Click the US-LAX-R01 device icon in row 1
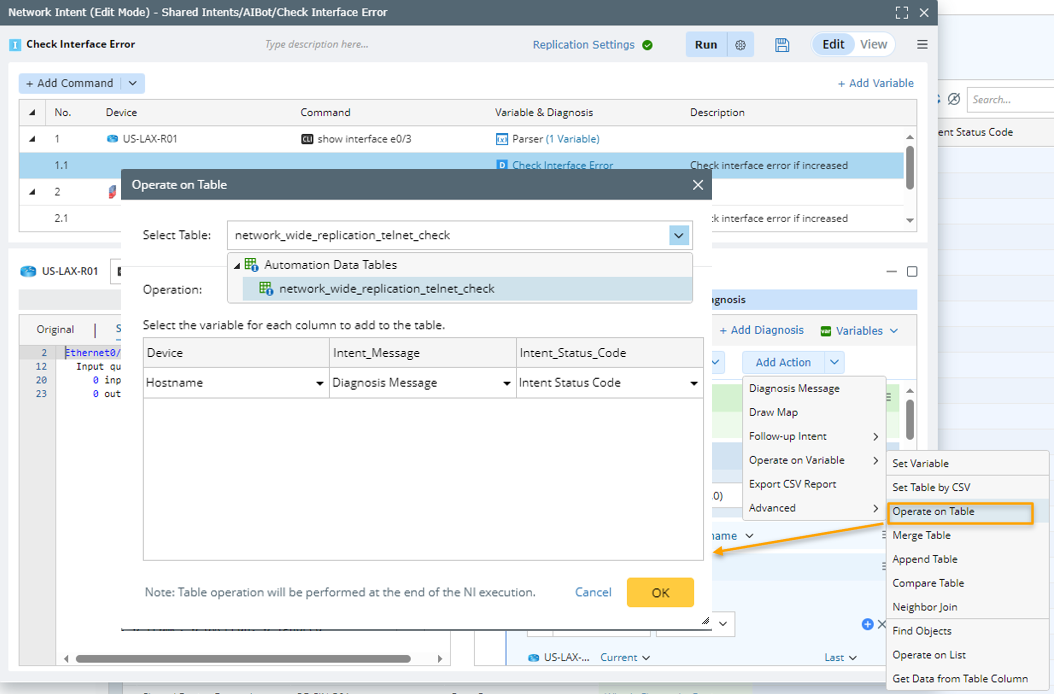Image resolution: width=1056 pixels, height=694 pixels. pos(112,139)
